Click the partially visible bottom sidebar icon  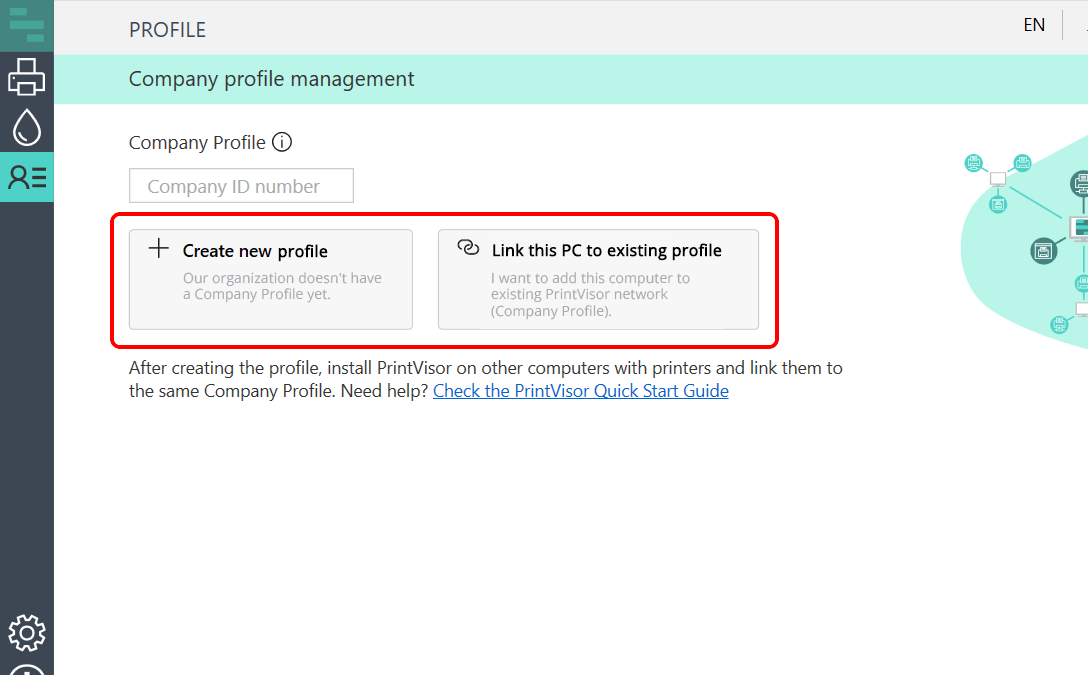(x=27, y=668)
